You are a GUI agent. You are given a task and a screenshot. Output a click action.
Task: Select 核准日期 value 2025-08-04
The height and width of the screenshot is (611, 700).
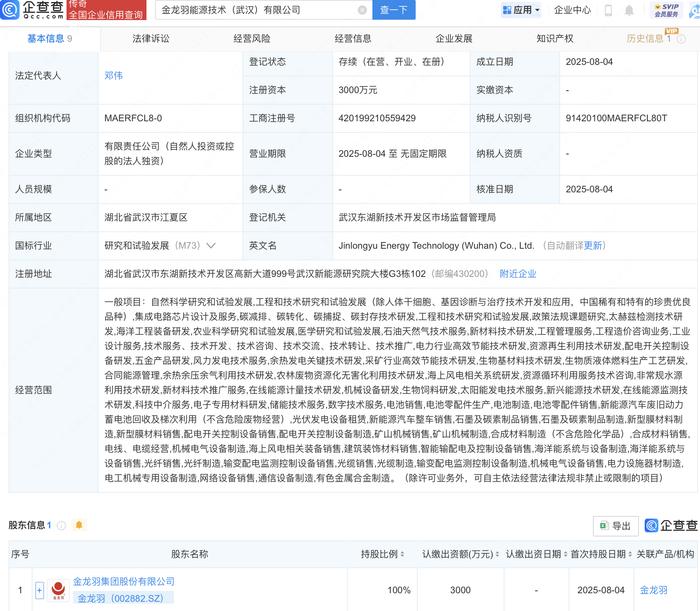(589, 189)
